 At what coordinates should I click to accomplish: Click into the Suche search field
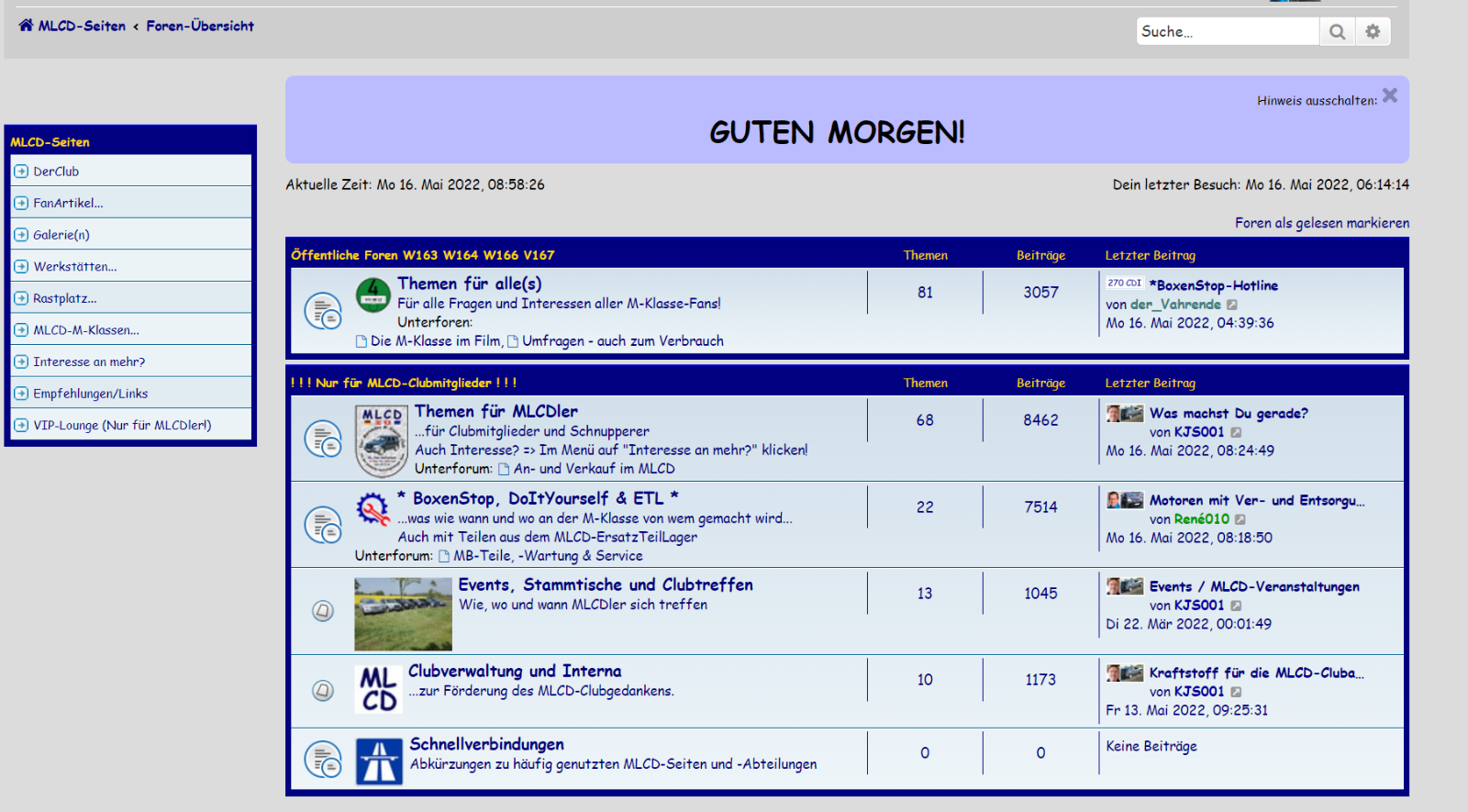[1226, 32]
